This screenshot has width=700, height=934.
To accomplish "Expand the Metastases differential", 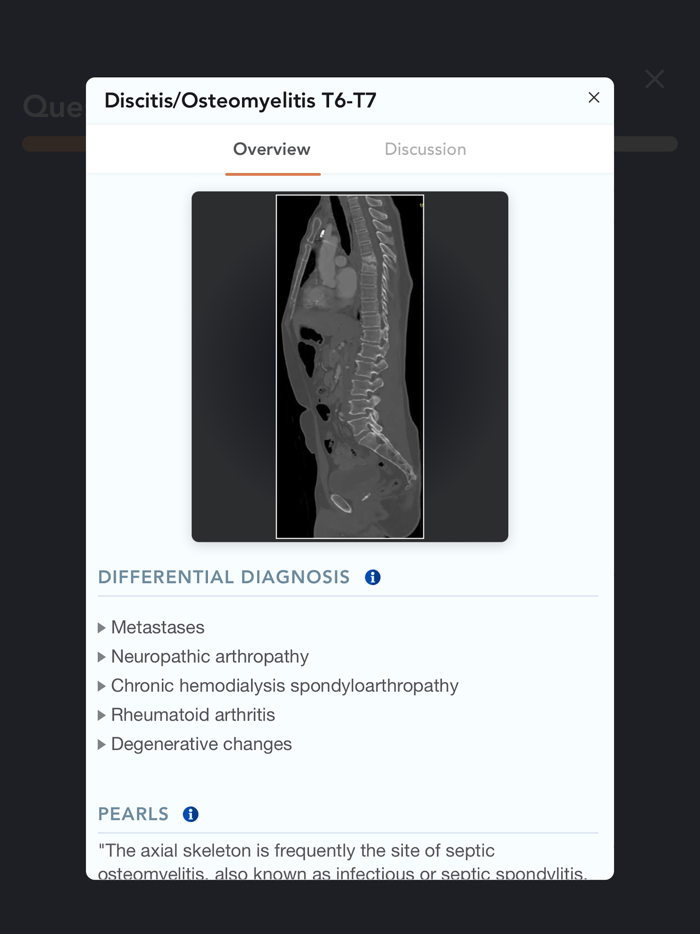I will point(102,627).
